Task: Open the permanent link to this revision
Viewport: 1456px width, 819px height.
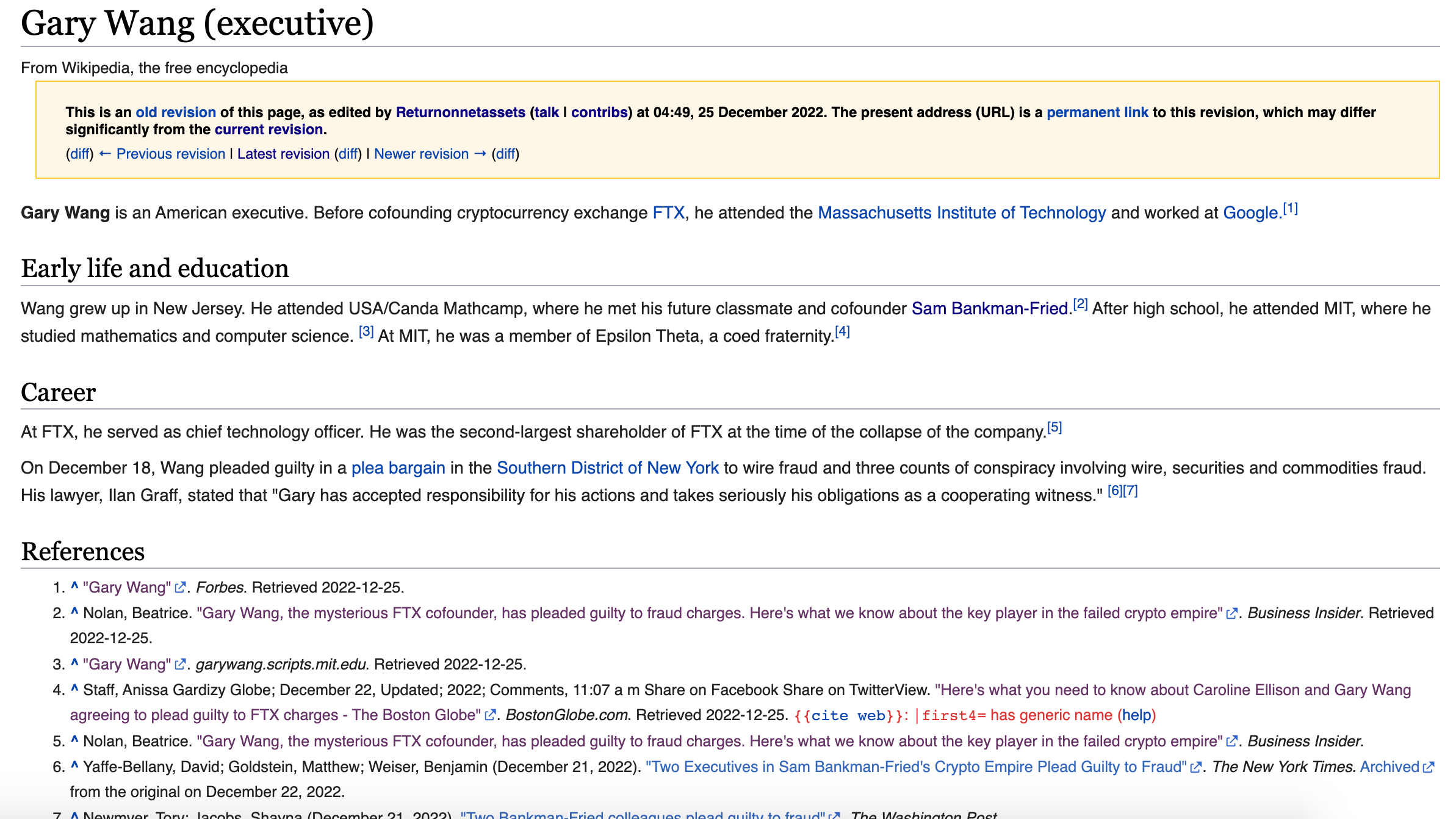Action: pyautogui.click(x=1097, y=112)
